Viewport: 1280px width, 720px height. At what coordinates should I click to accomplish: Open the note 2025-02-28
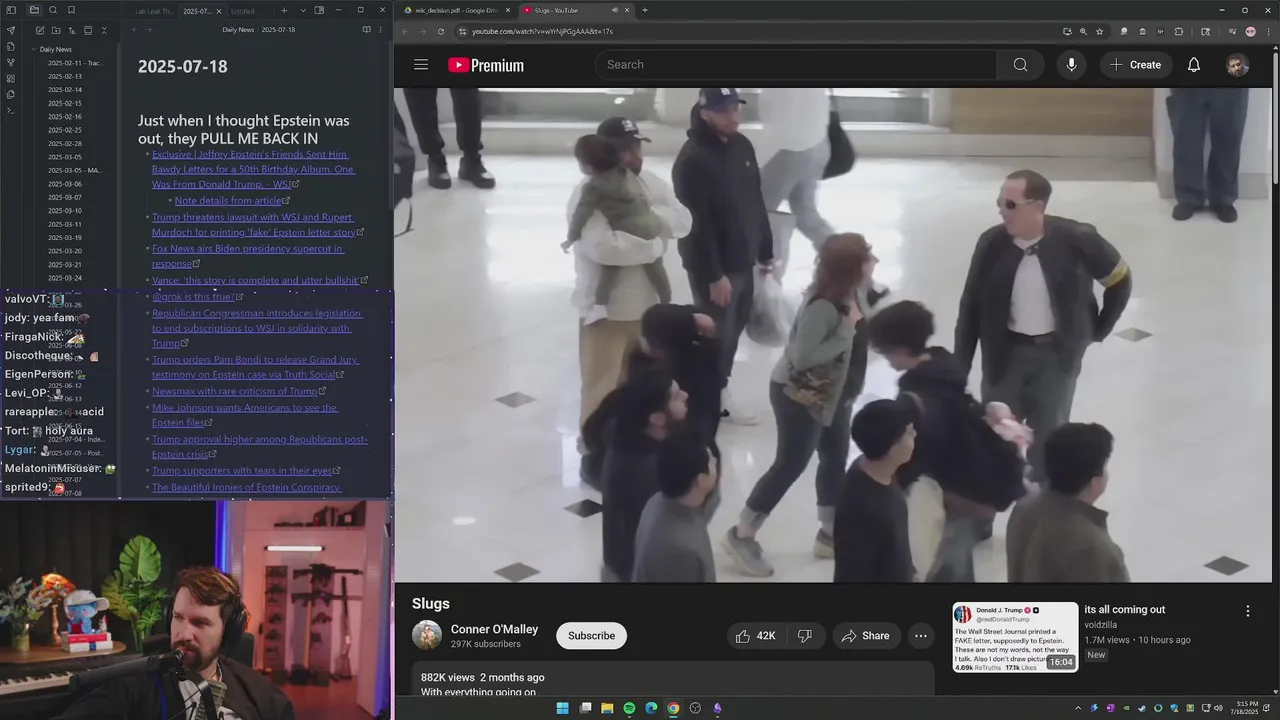point(65,143)
